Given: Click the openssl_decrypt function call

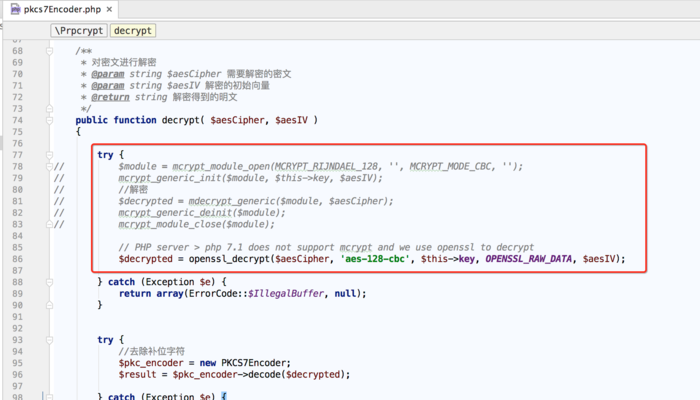Looking at the screenshot, I should (229, 259).
